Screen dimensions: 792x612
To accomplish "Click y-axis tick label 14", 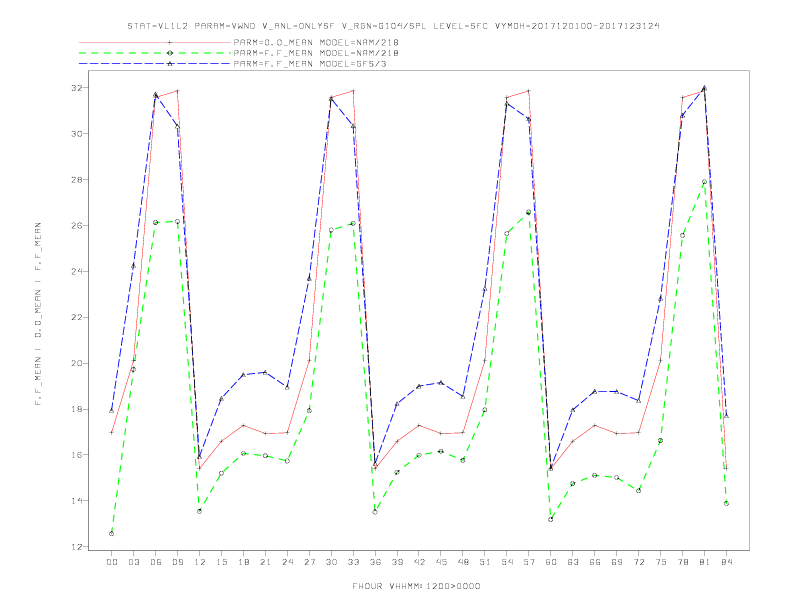I will tap(77, 501).
